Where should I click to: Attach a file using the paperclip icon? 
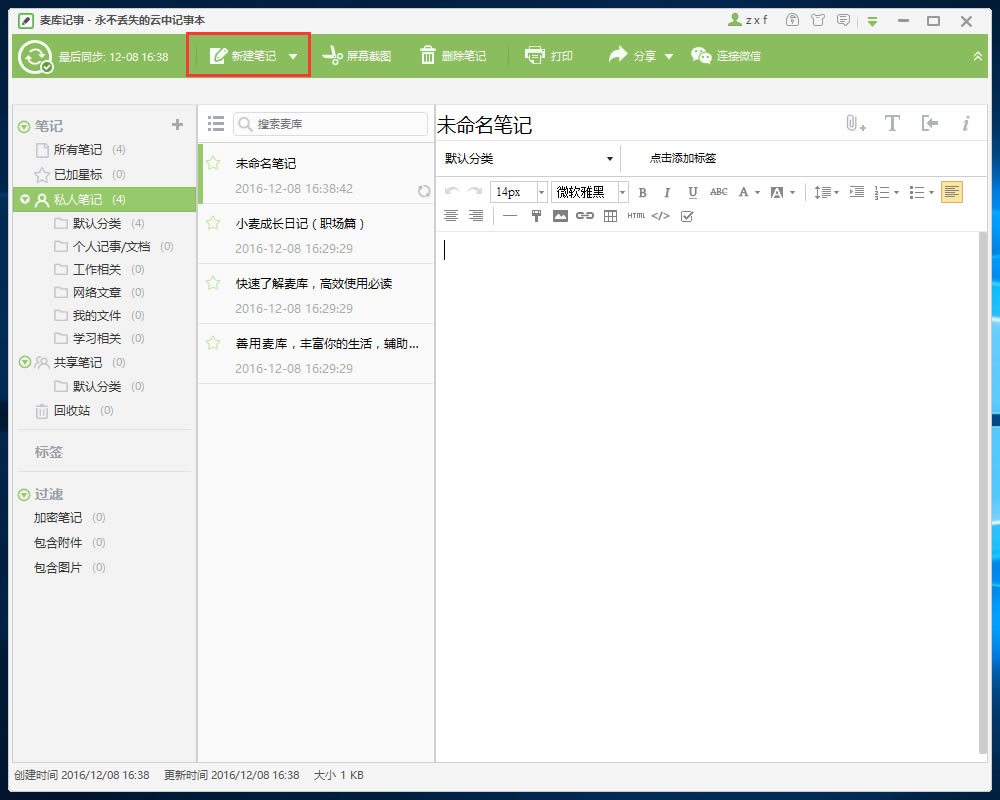(x=852, y=123)
